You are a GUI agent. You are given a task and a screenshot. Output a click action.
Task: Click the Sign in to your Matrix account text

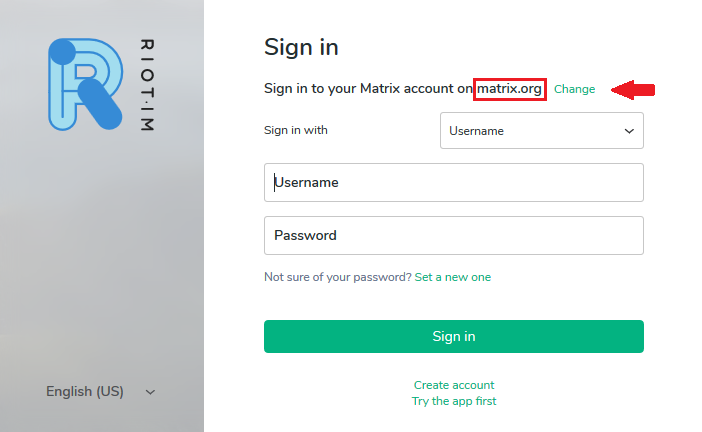(x=368, y=89)
